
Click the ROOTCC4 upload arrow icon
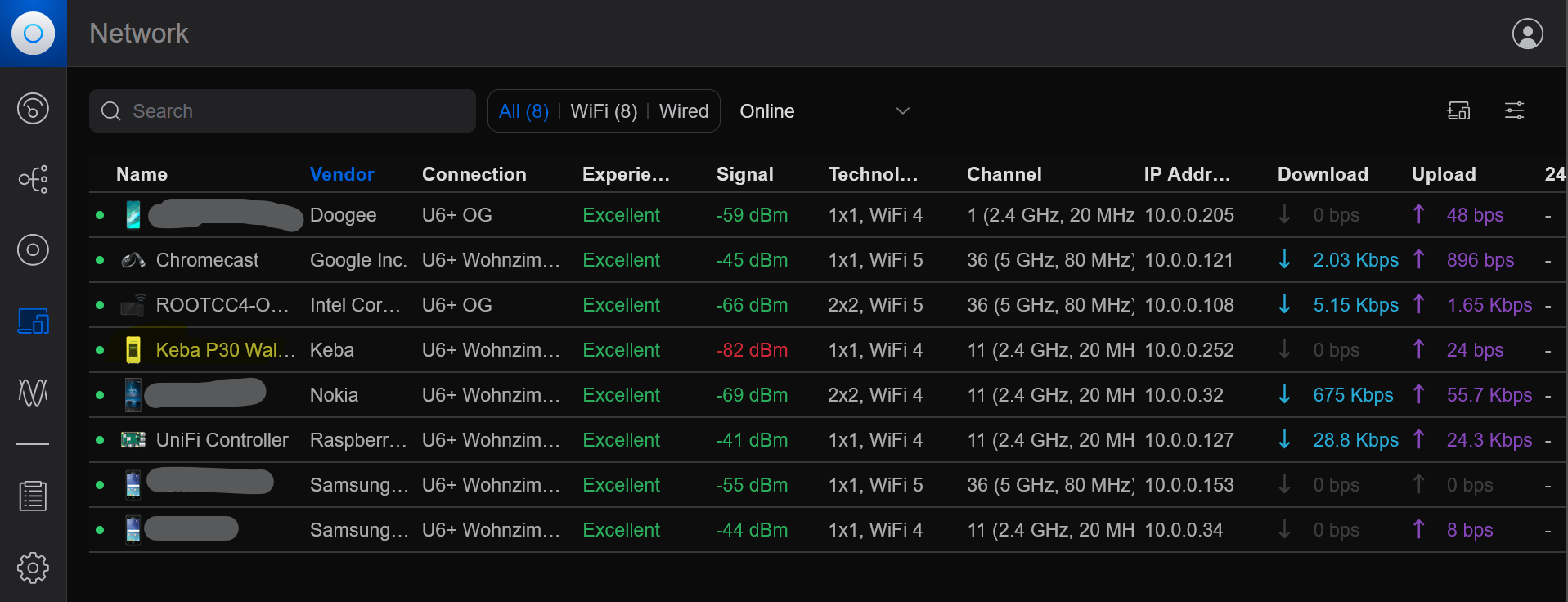(x=1418, y=304)
